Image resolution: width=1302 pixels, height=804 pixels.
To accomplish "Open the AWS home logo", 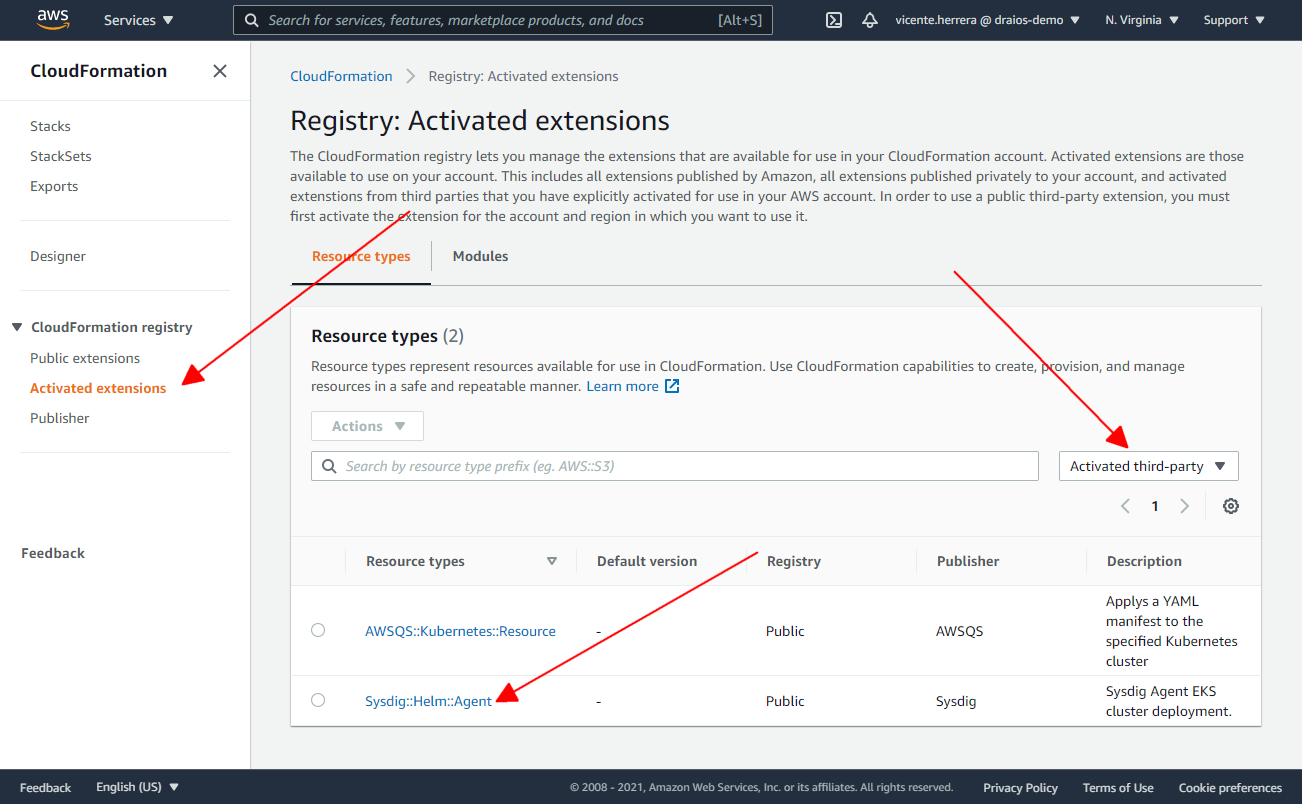I will pos(53,19).
